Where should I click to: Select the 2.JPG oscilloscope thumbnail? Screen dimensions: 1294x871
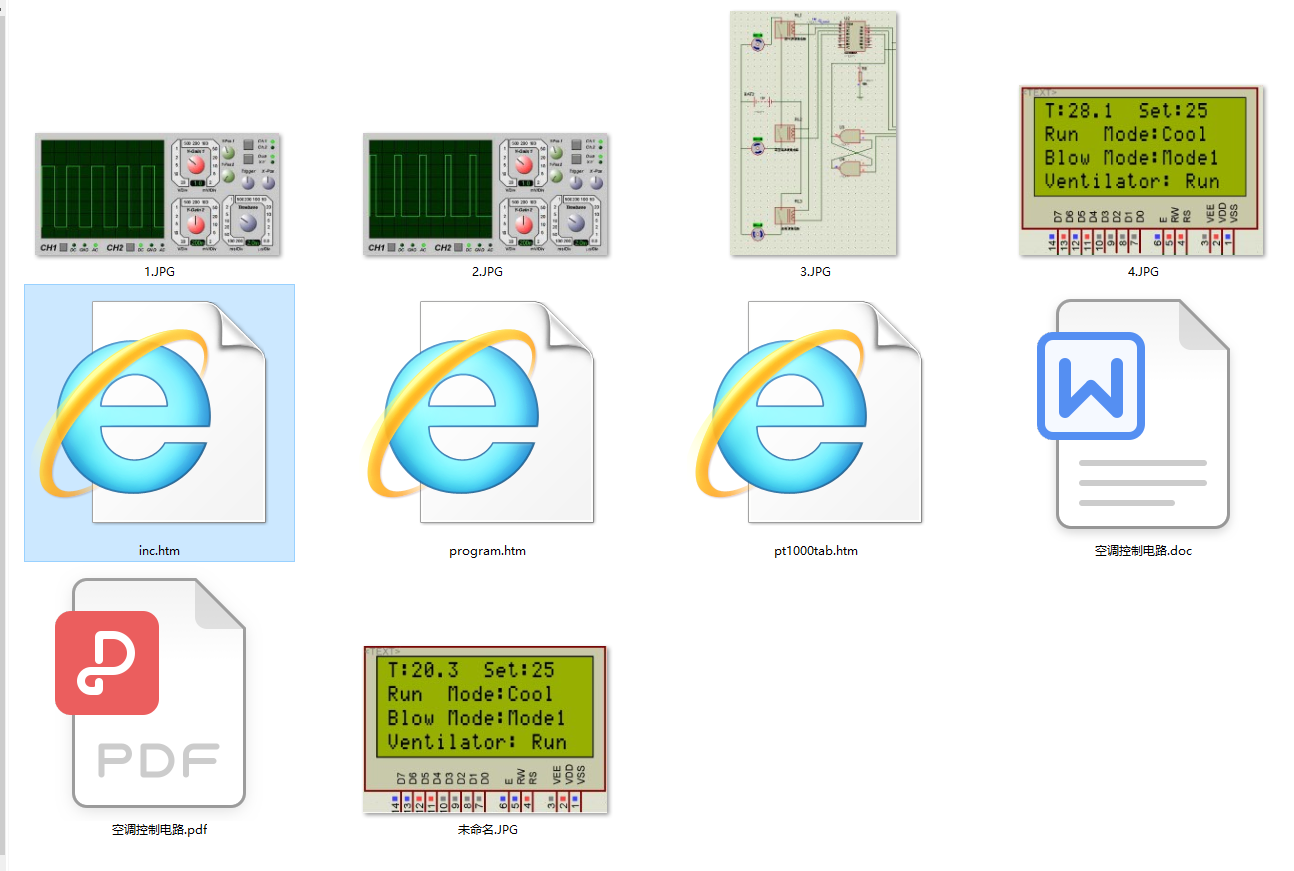(486, 194)
